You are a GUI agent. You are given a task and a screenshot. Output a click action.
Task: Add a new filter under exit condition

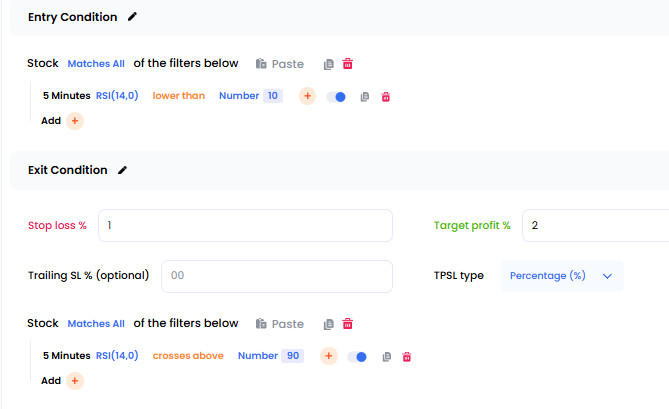(75, 380)
